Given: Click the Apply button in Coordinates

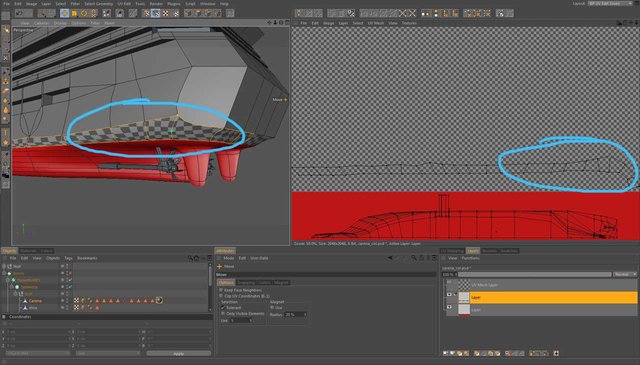Looking at the screenshot, I should (x=178, y=353).
